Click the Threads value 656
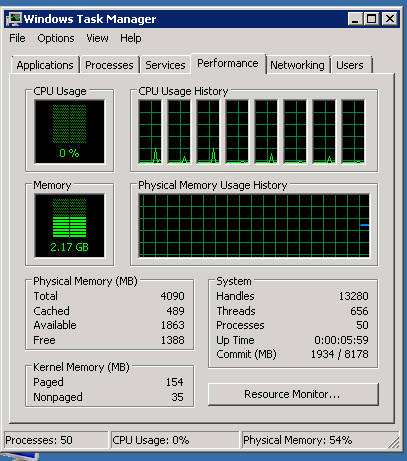Viewport: 407px width, 461px height. pyautogui.click(x=359, y=311)
